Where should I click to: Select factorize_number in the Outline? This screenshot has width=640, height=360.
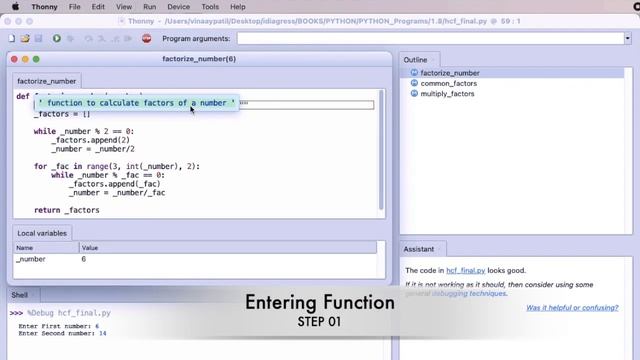(x=450, y=73)
